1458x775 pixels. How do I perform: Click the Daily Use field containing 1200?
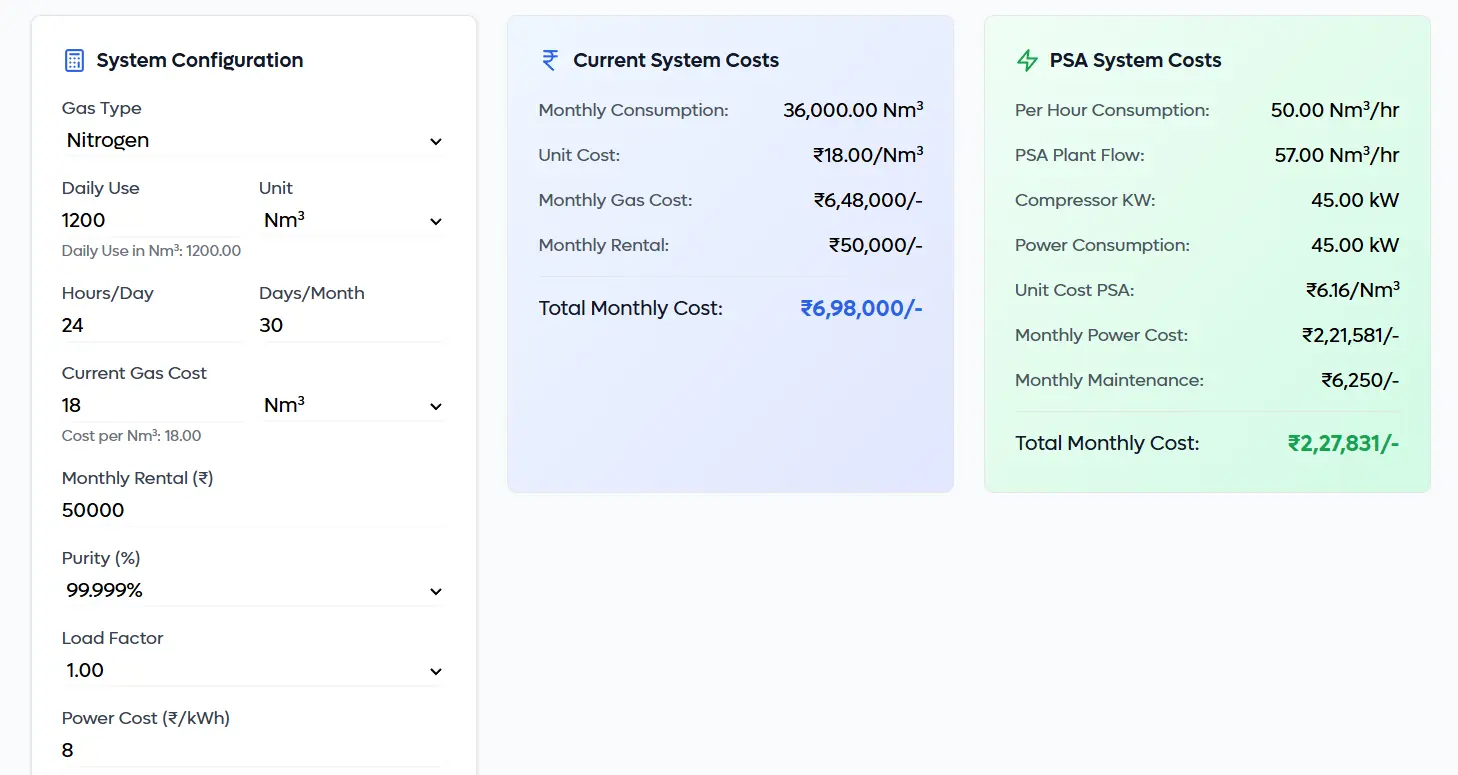(x=151, y=221)
